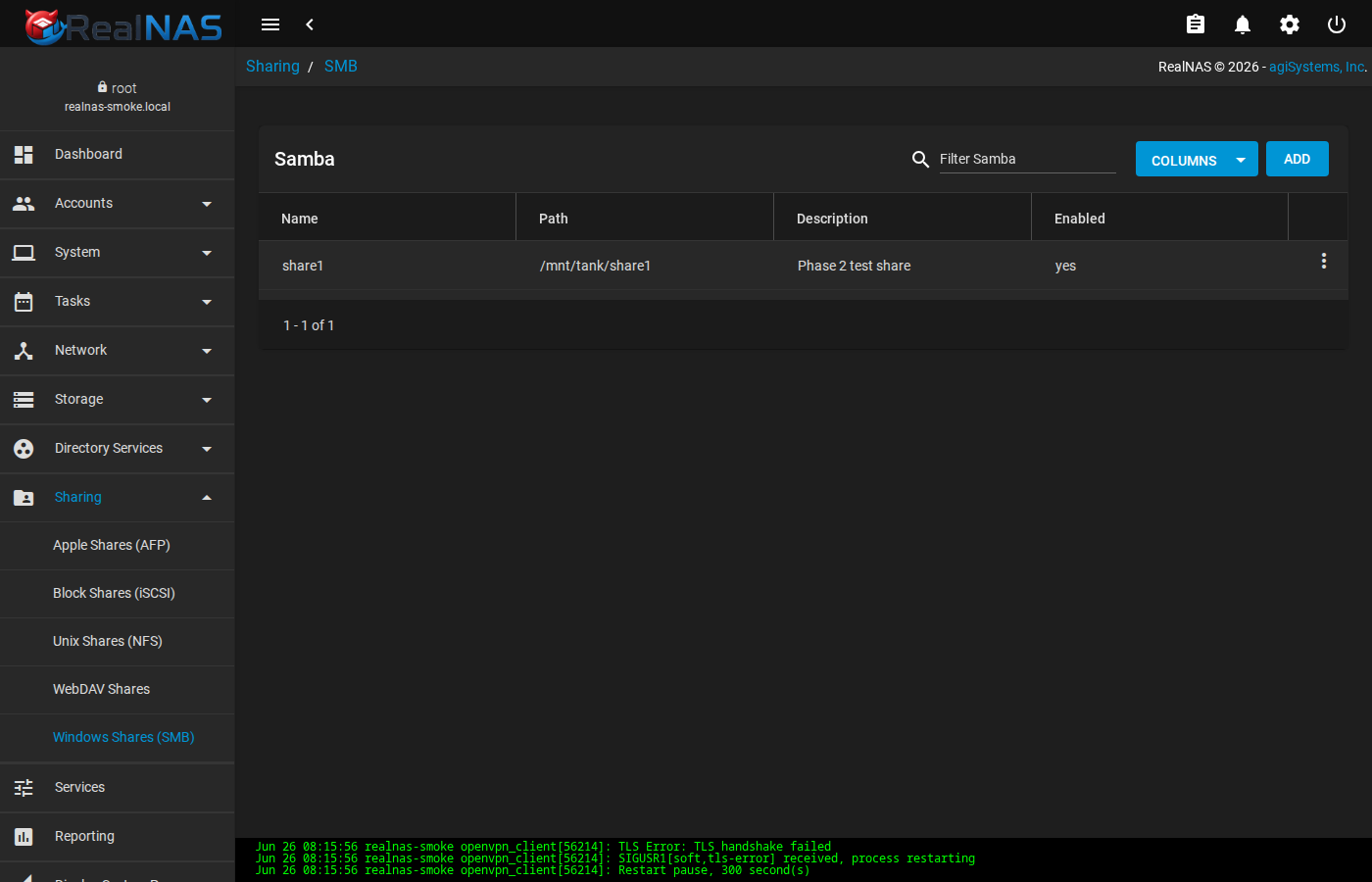This screenshot has height=882, width=1372.
Task: Click the Directory Services icon
Action: point(24,448)
